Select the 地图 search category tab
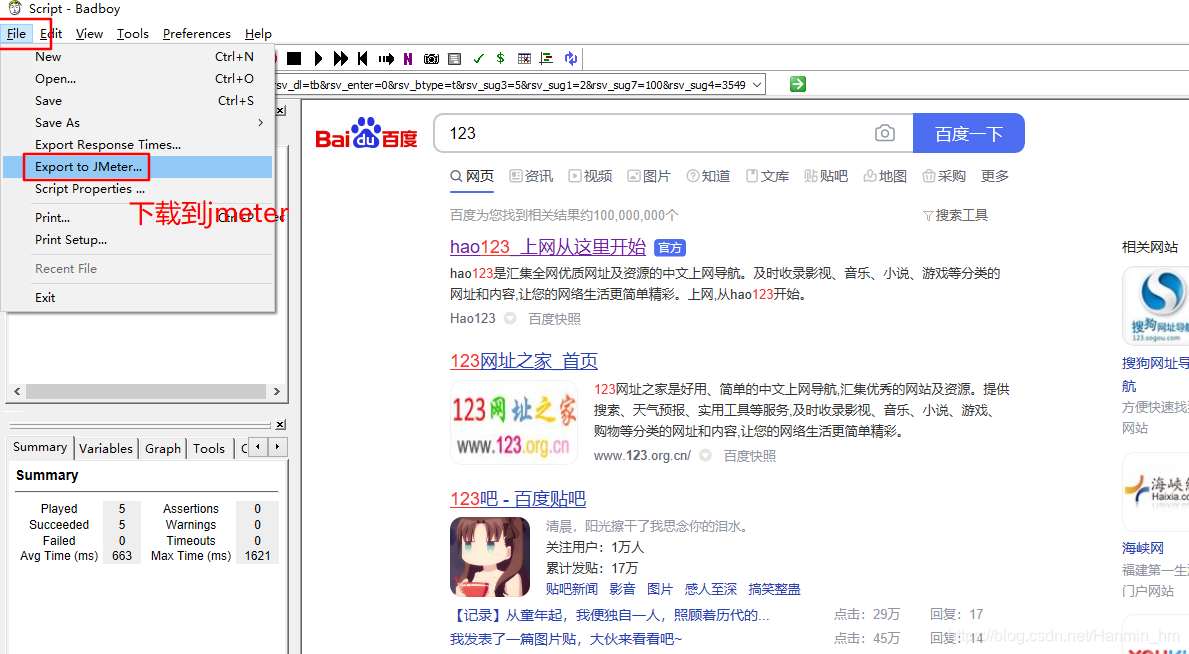Screen dimensions: 1189x654 pos(885,176)
